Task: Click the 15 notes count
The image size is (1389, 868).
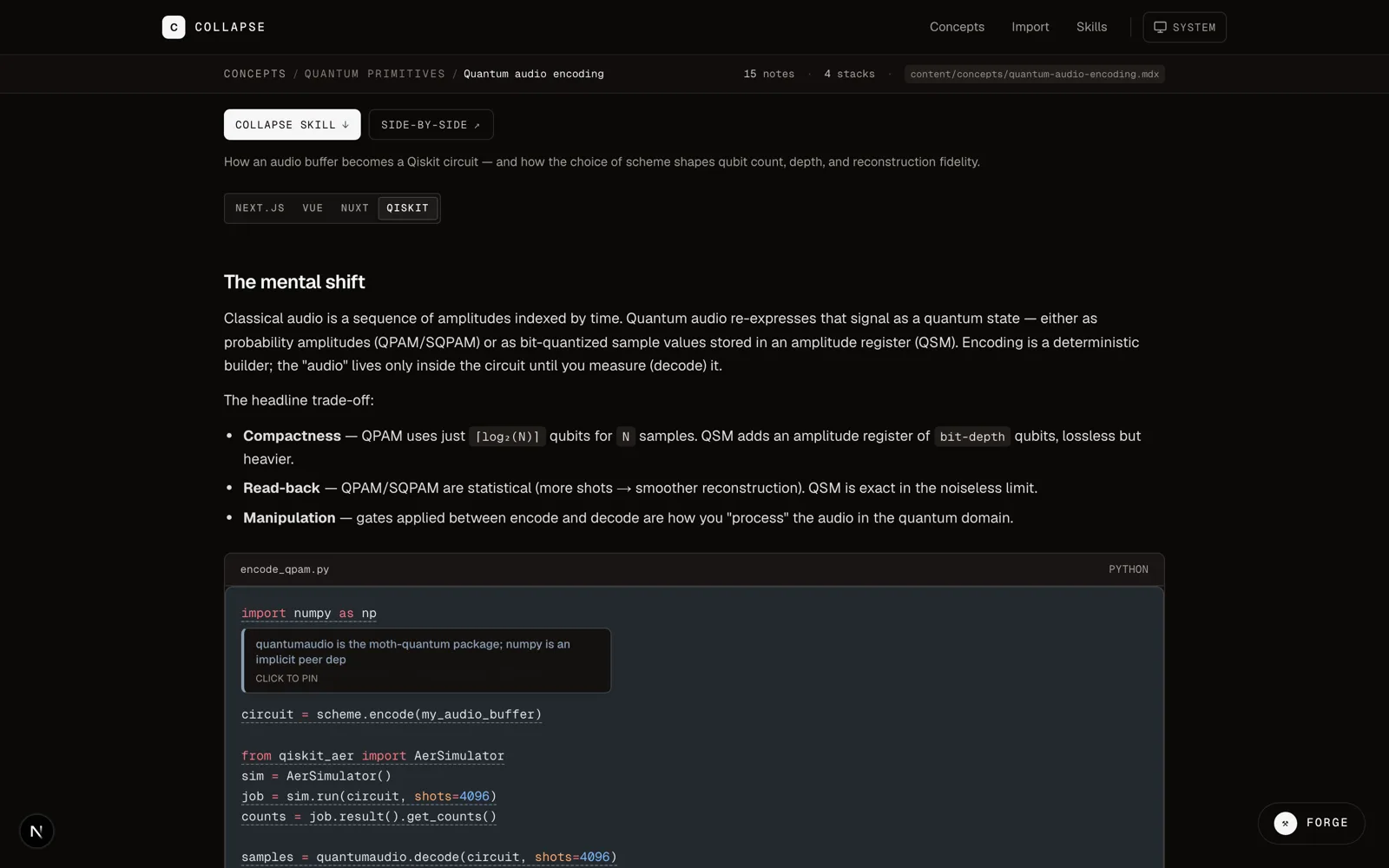Action: click(768, 74)
